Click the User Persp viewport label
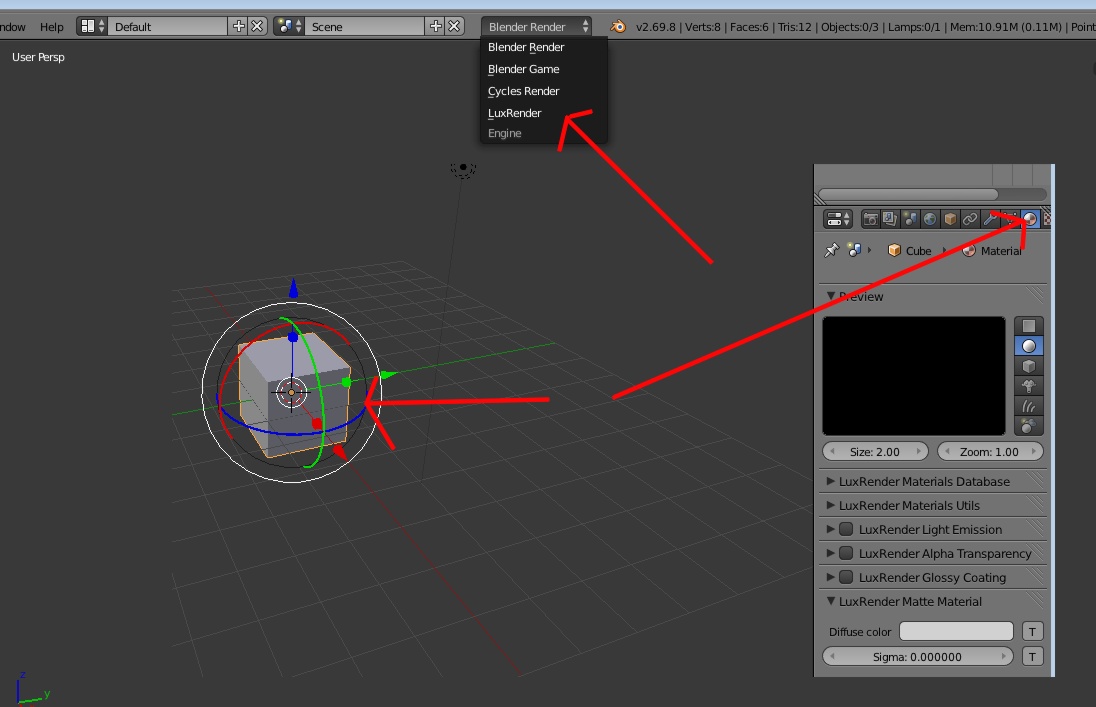The height and width of the screenshot is (707, 1096). pyautogui.click(x=38, y=57)
